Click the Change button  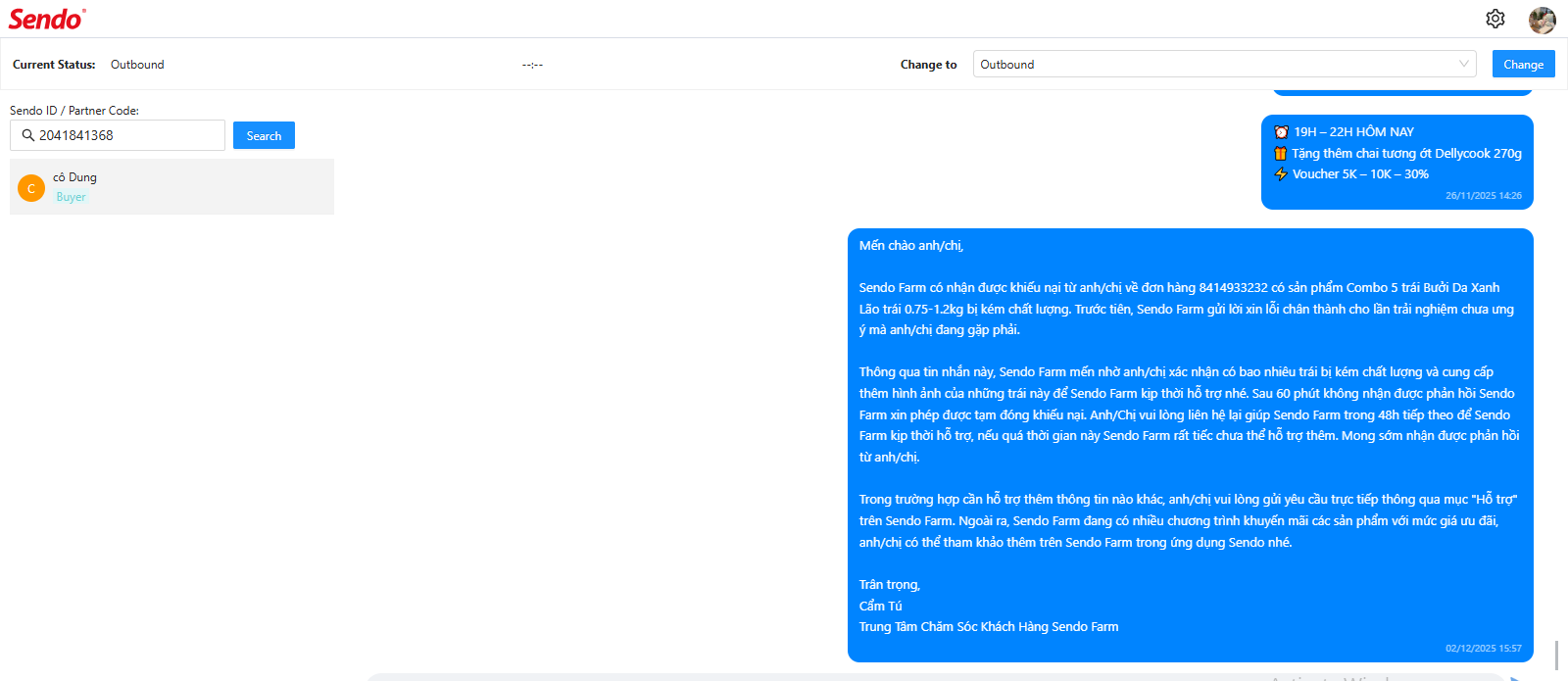[x=1524, y=64]
